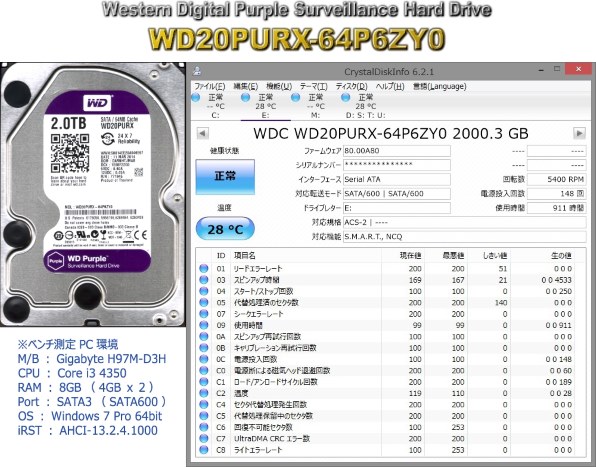
Task: Click the status icon of row 09 使用時間
Action: click(x=204, y=325)
